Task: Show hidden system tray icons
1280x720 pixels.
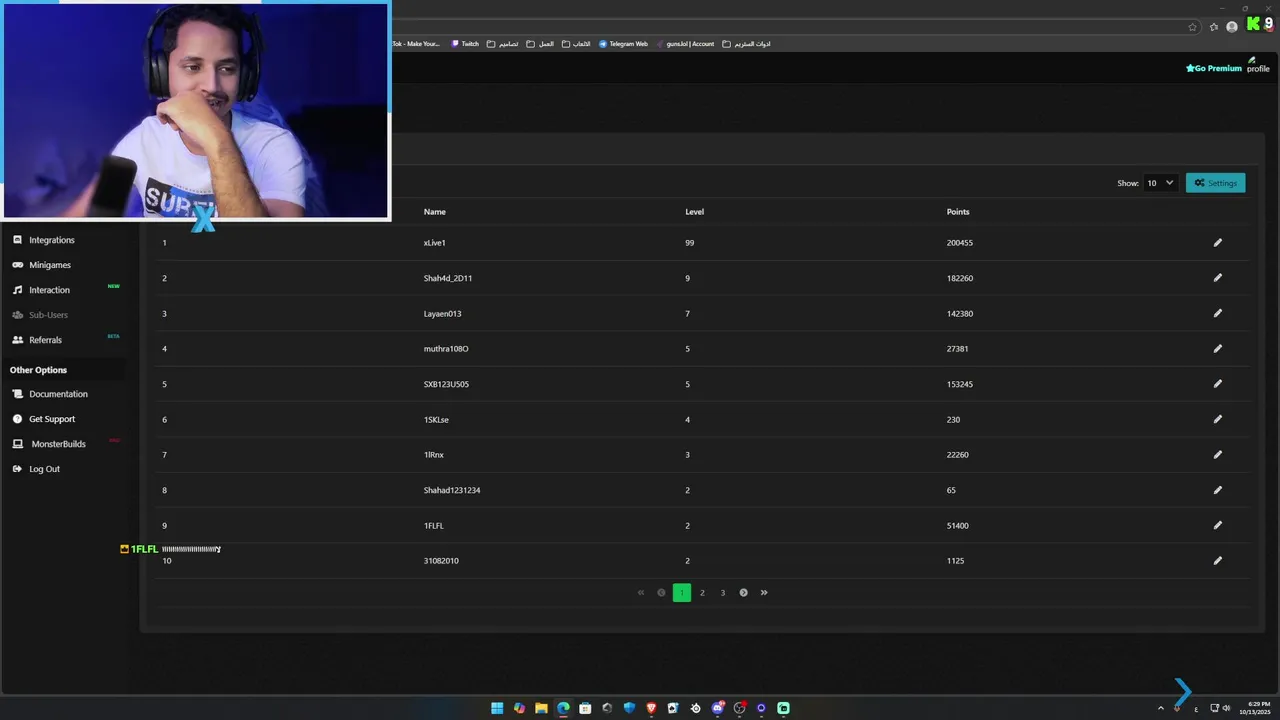Action: (1161, 708)
